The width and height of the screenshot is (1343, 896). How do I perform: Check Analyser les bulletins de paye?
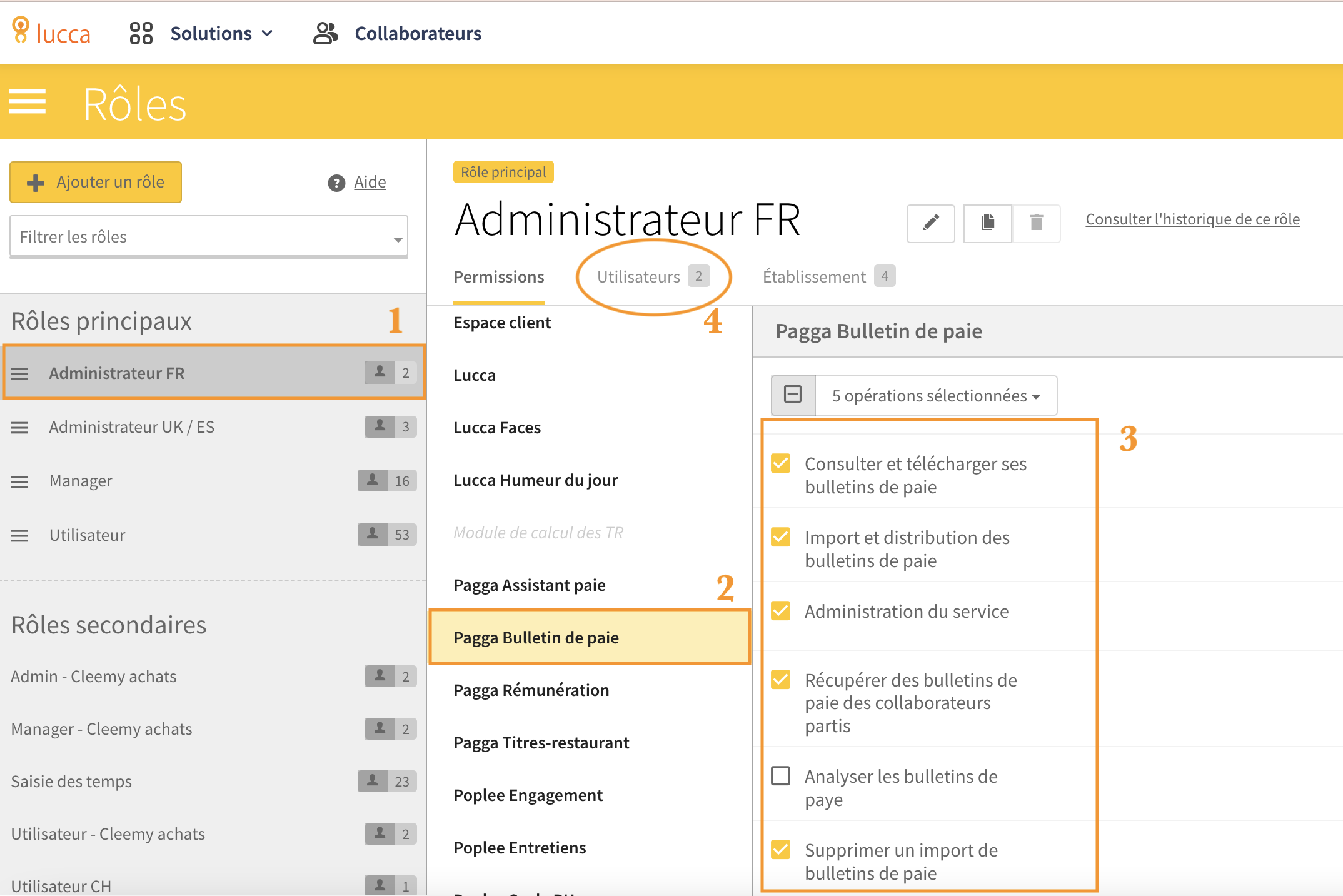pyautogui.click(x=781, y=775)
